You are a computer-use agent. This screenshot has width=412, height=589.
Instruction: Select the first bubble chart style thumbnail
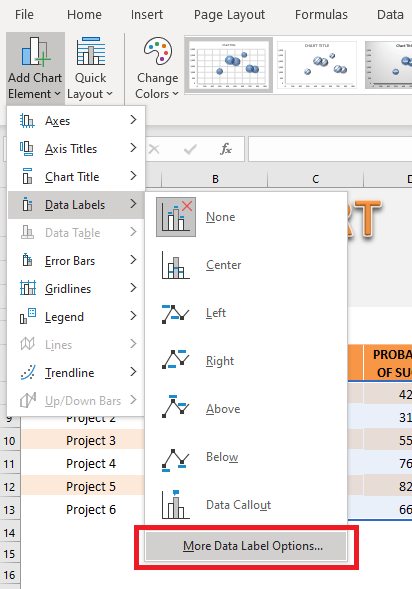coord(229,65)
